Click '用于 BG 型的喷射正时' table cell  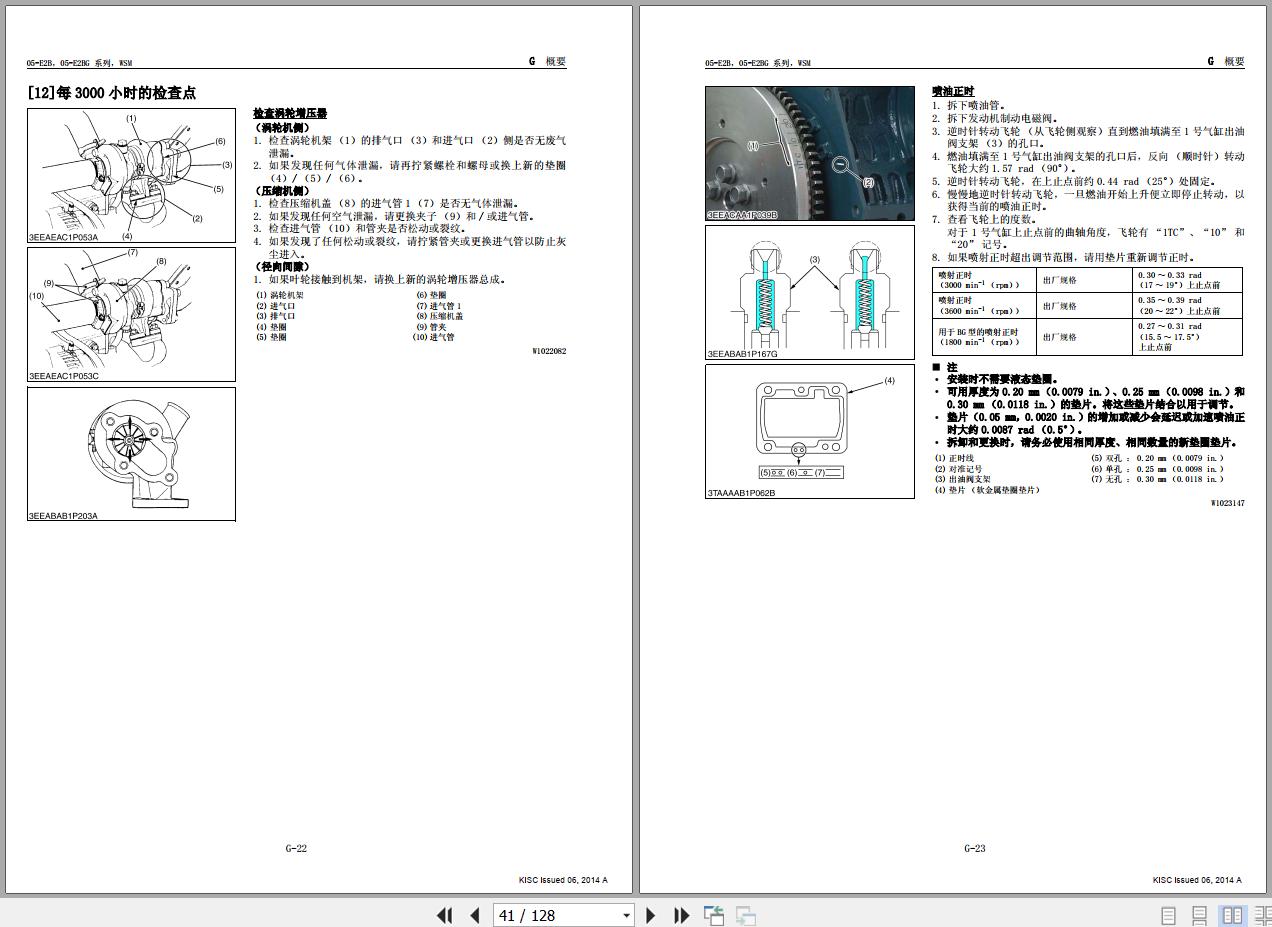click(x=984, y=336)
